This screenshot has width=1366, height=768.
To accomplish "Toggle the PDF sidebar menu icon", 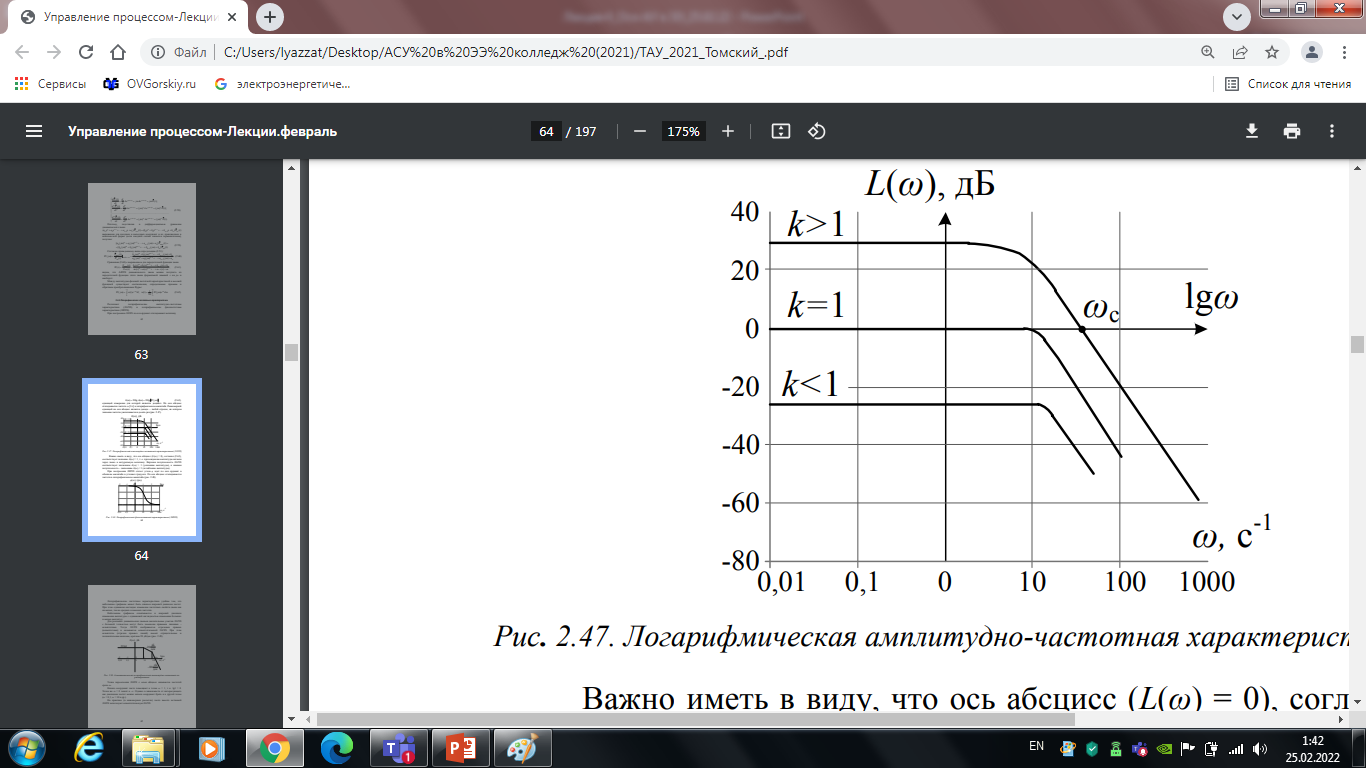I will (x=34, y=131).
